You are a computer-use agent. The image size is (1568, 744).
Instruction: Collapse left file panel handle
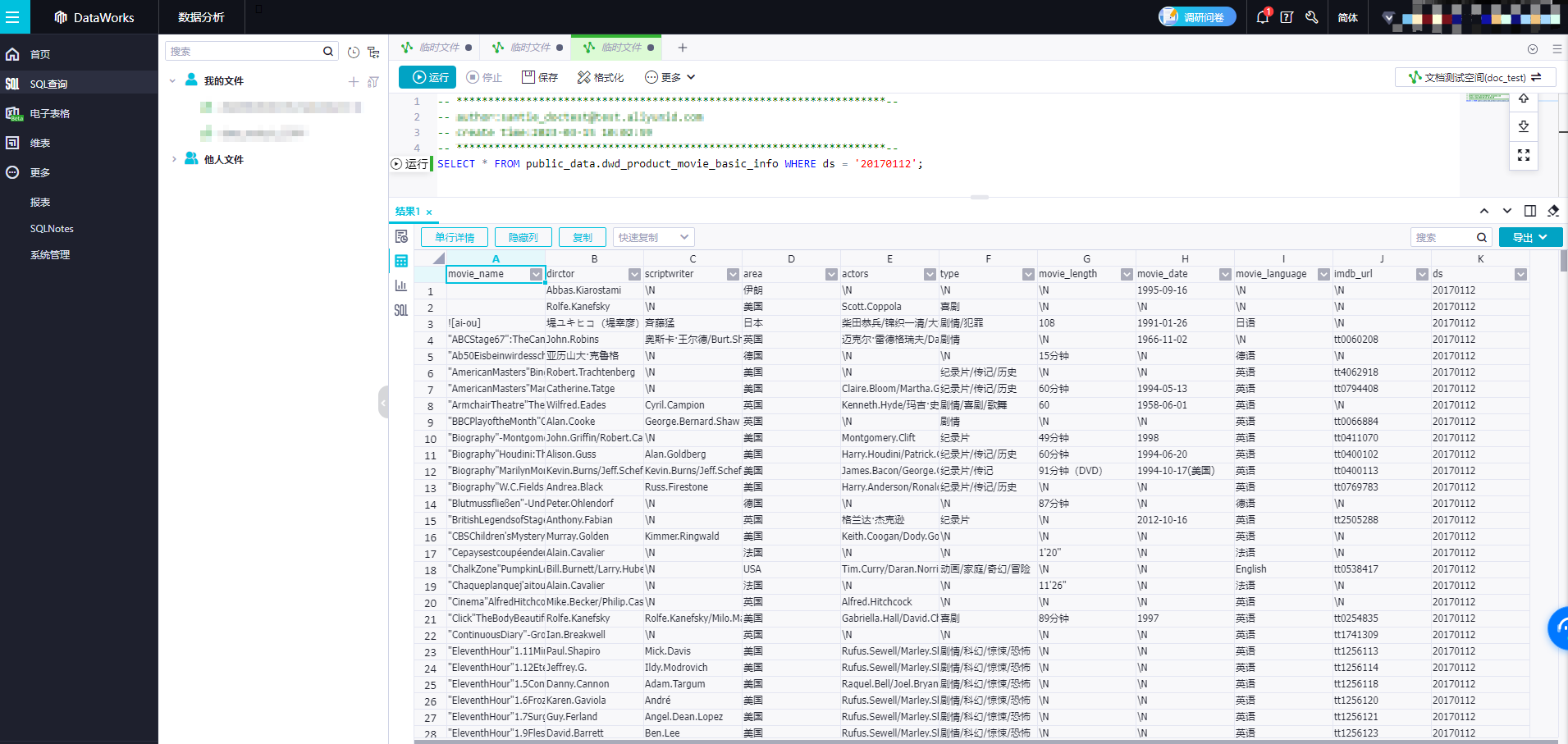tap(383, 402)
